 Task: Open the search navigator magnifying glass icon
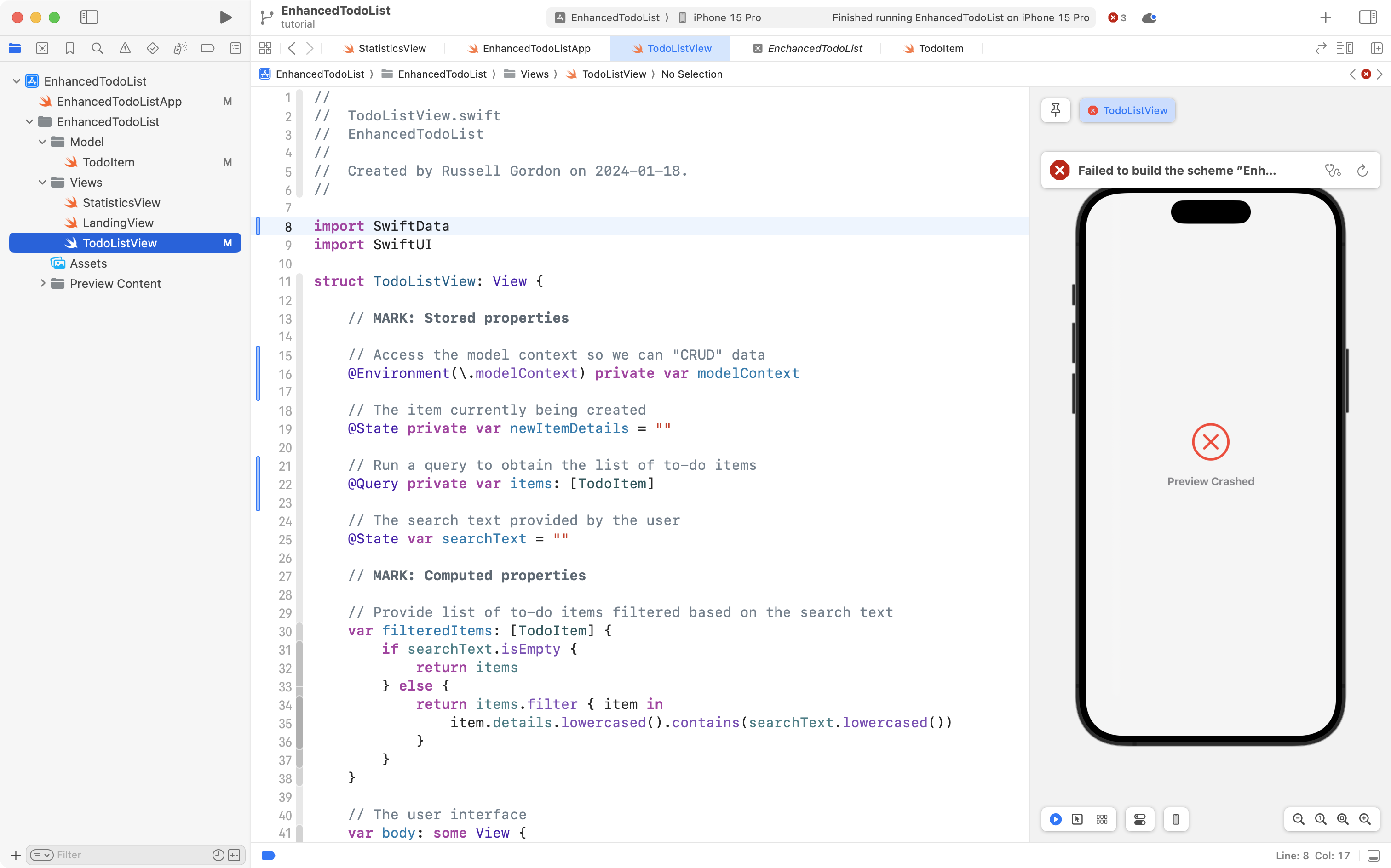click(97, 48)
